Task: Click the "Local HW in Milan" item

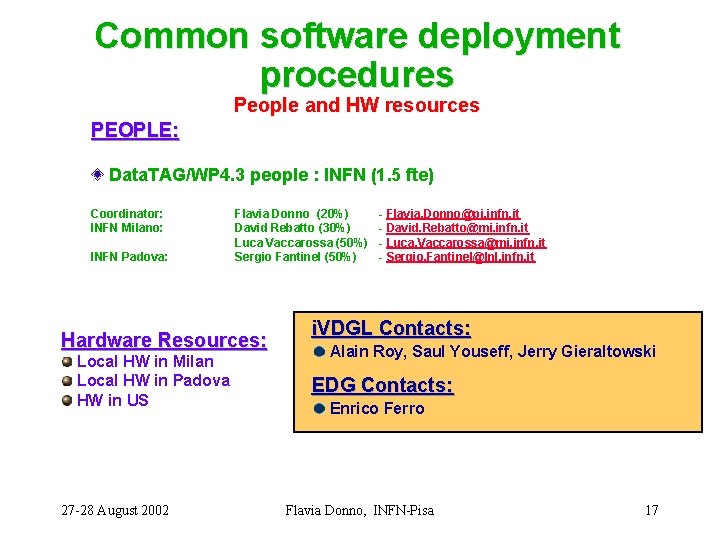Action: pyautogui.click(x=145, y=362)
